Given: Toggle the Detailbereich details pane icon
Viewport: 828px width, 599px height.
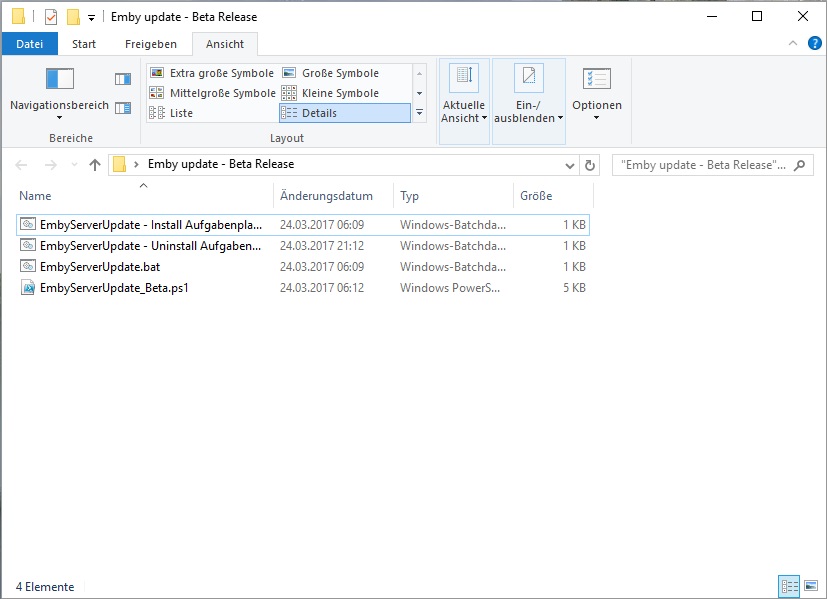Looking at the screenshot, I should point(123,108).
